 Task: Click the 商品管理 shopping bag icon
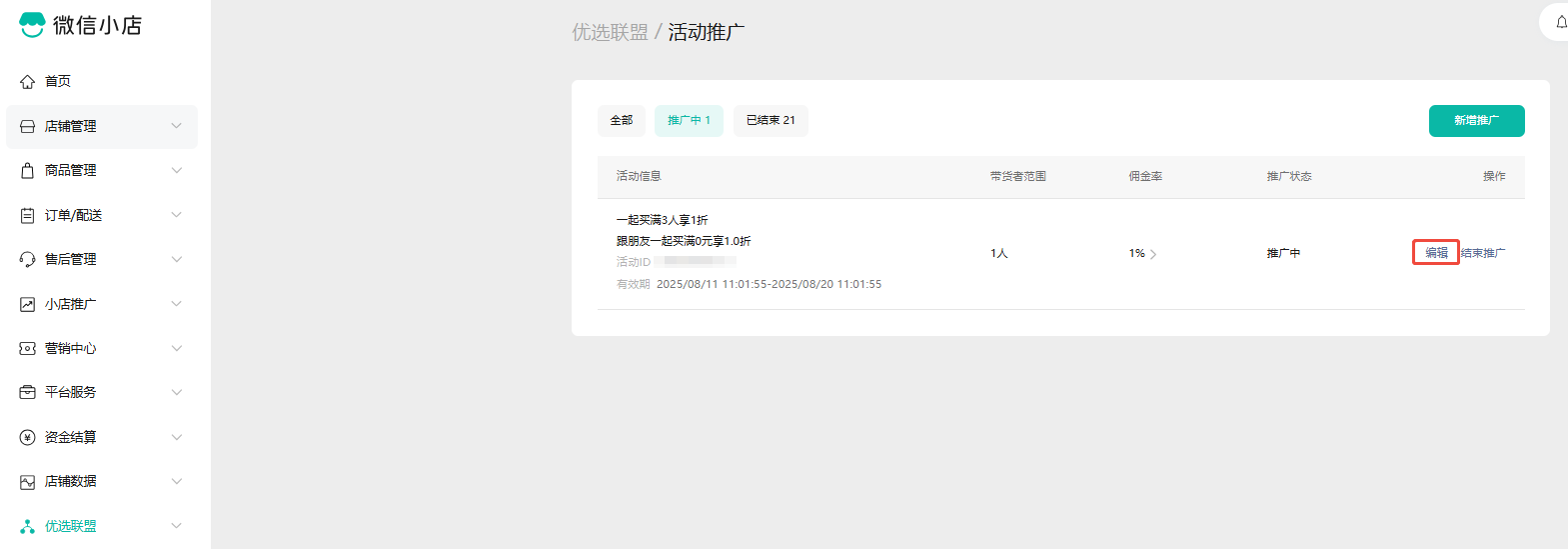[x=28, y=171]
